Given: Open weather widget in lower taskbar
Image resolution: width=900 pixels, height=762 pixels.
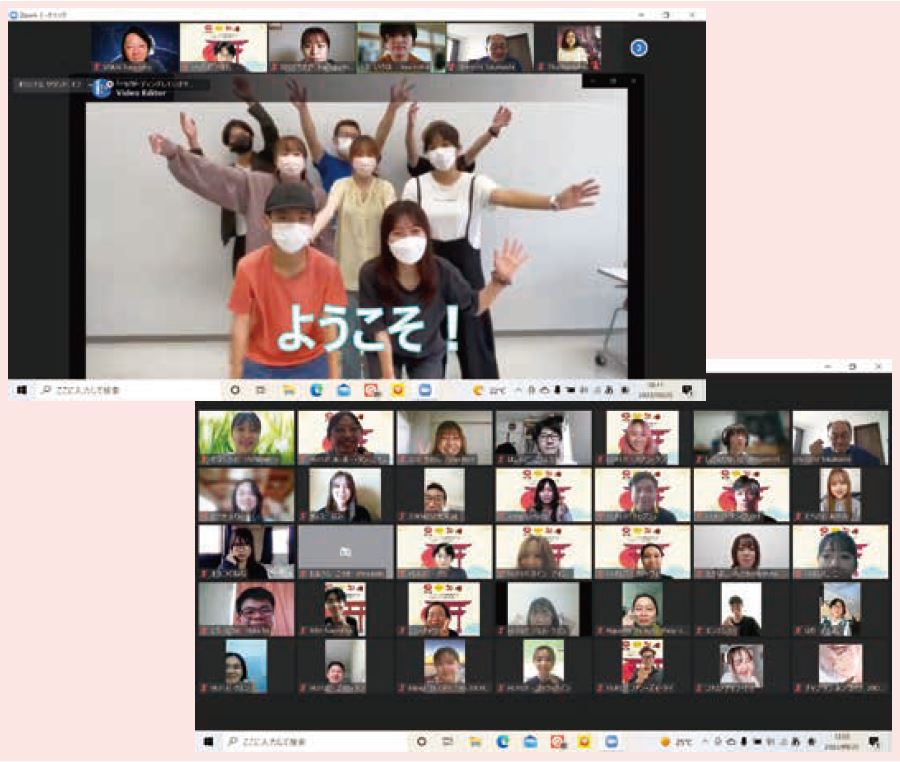Looking at the screenshot, I should tap(676, 742).
